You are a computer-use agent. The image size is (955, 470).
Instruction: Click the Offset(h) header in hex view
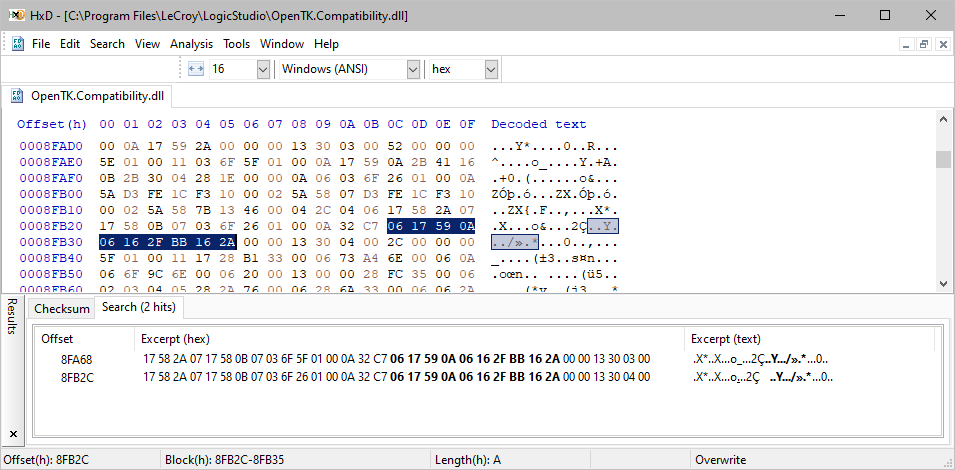coord(52,124)
